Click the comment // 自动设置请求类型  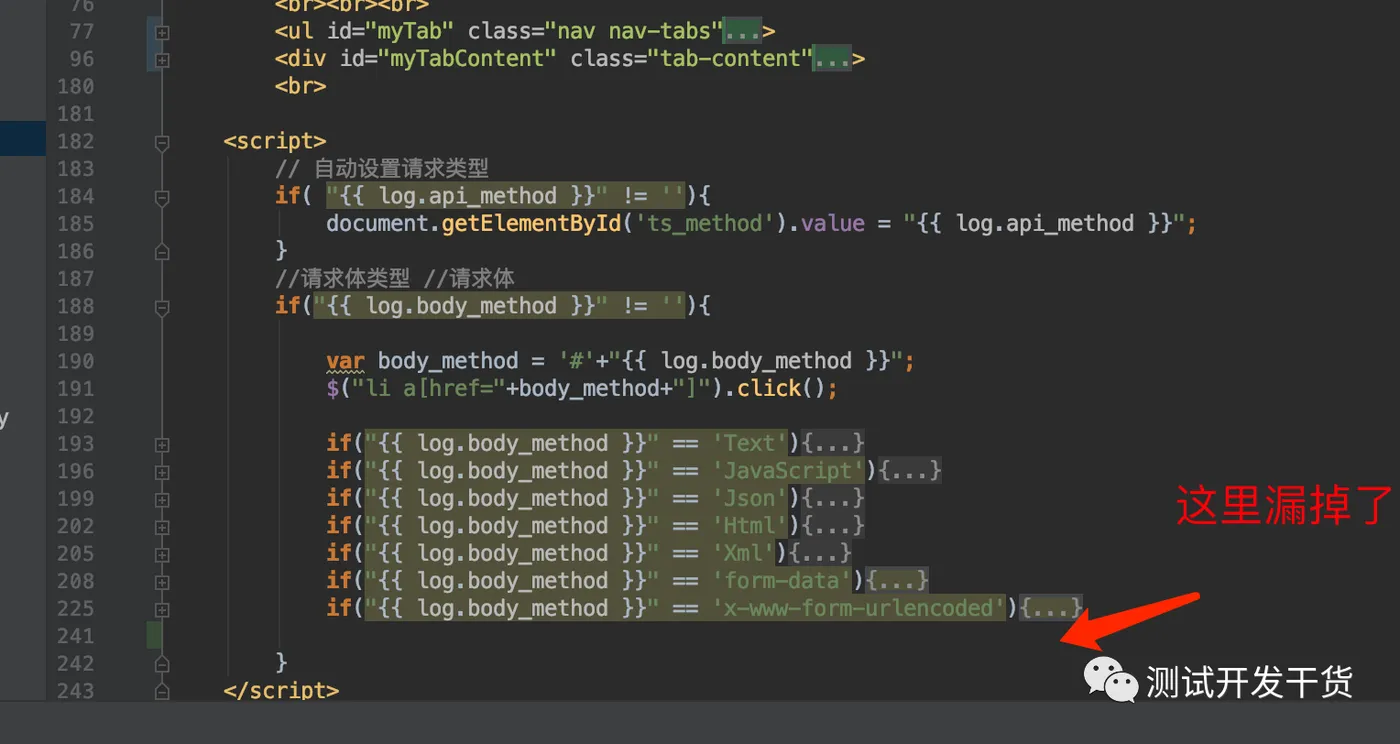click(382, 168)
